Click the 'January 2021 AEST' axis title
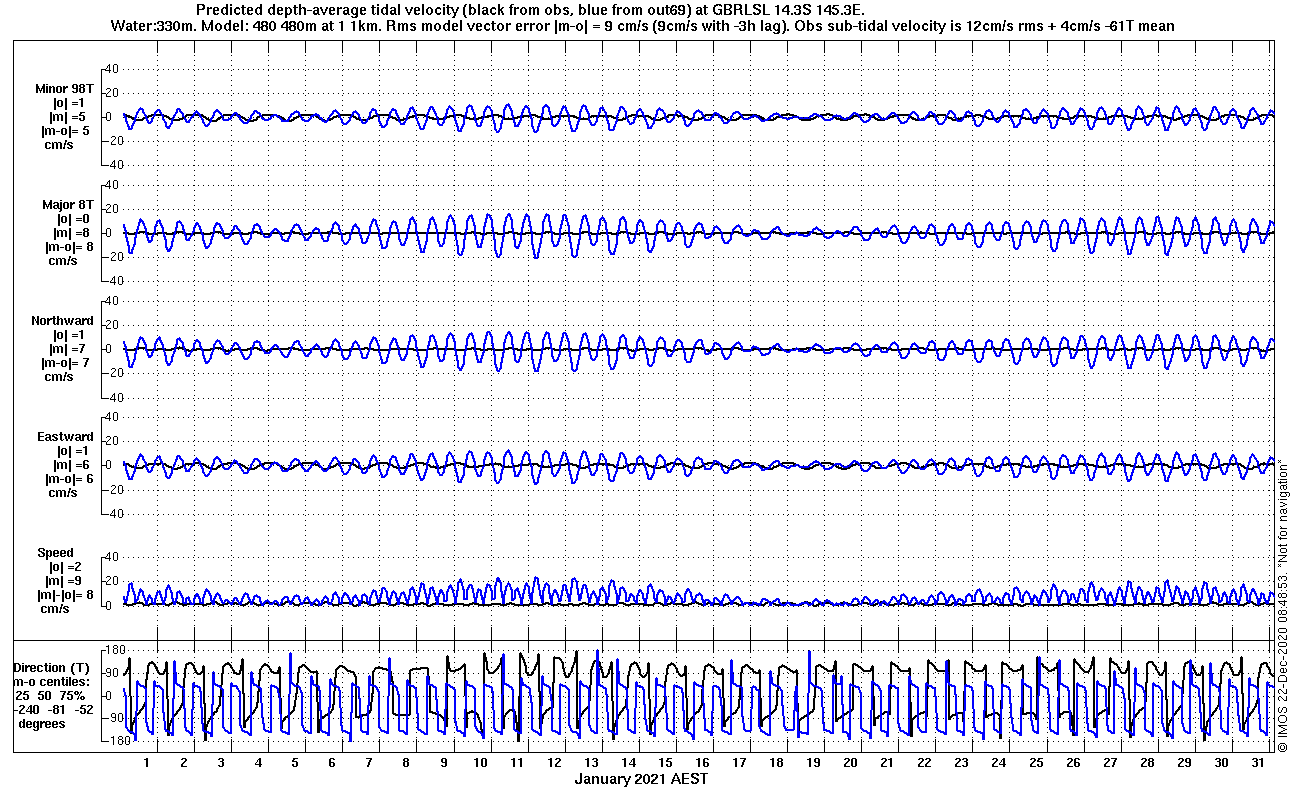Viewport: 1300px width, 800px height. [x=641, y=779]
